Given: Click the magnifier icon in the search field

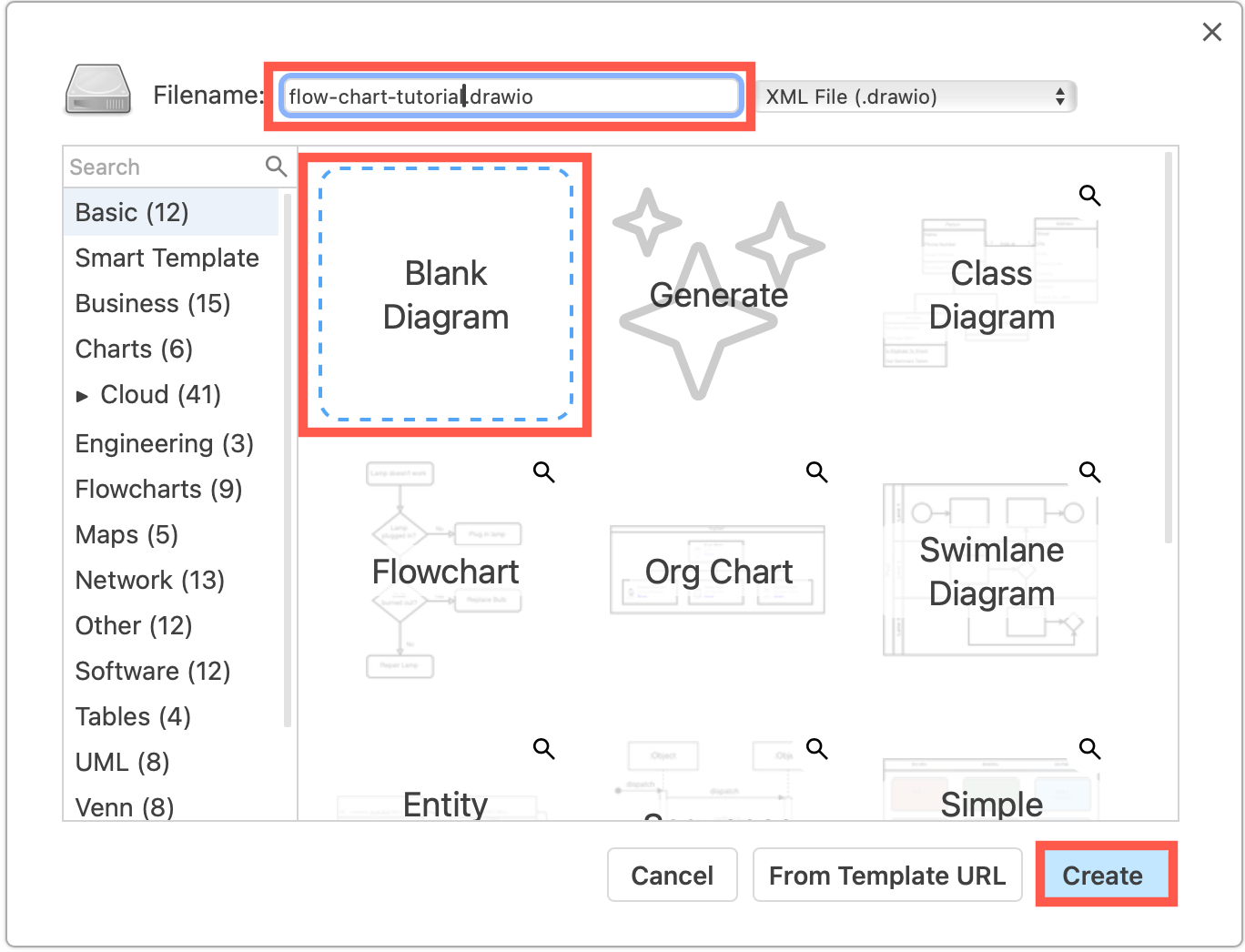Looking at the screenshot, I should click(x=276, y=167).
